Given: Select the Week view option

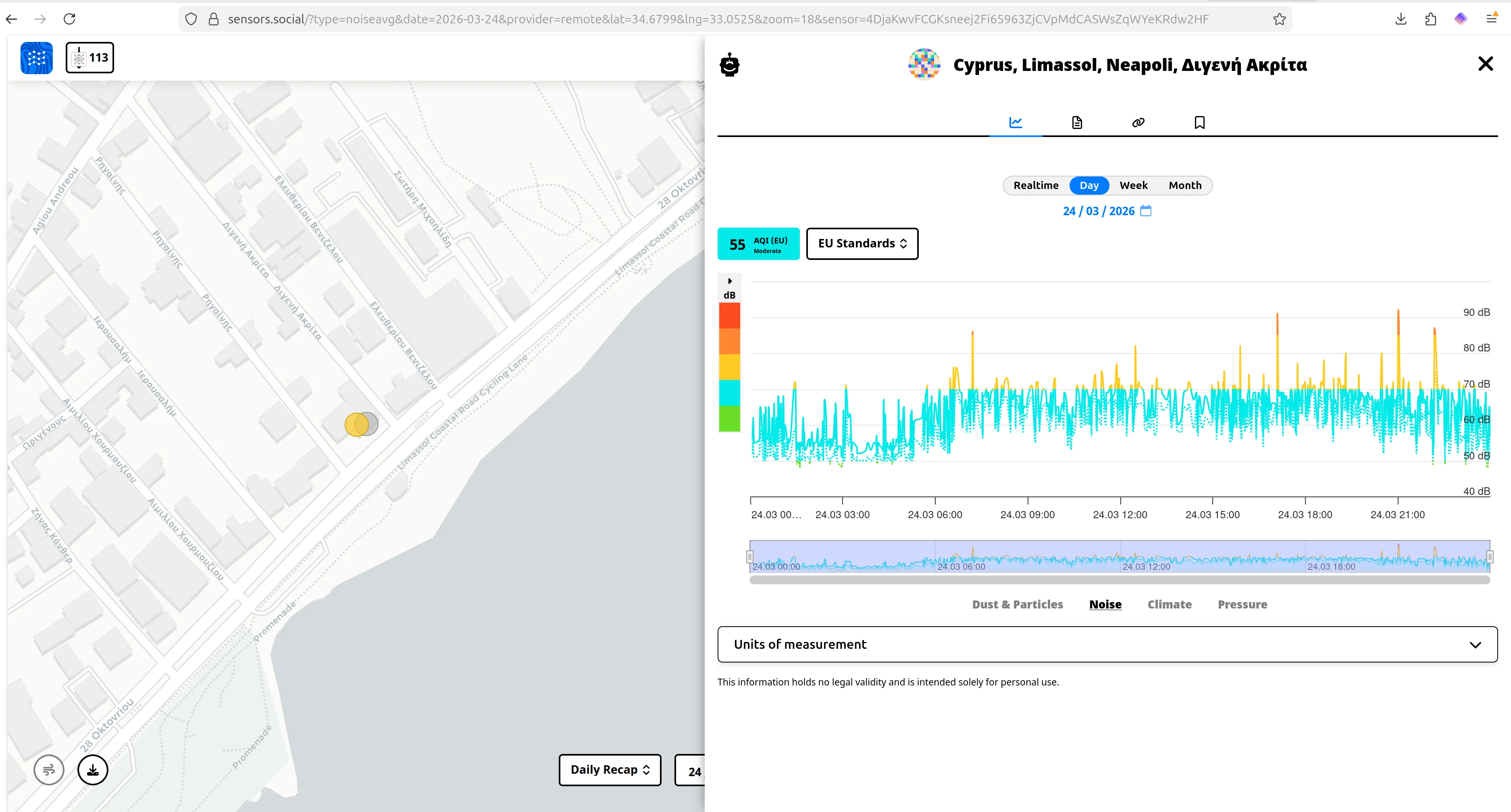Looking at the screenshot, I should click(x=1133, y=185).
